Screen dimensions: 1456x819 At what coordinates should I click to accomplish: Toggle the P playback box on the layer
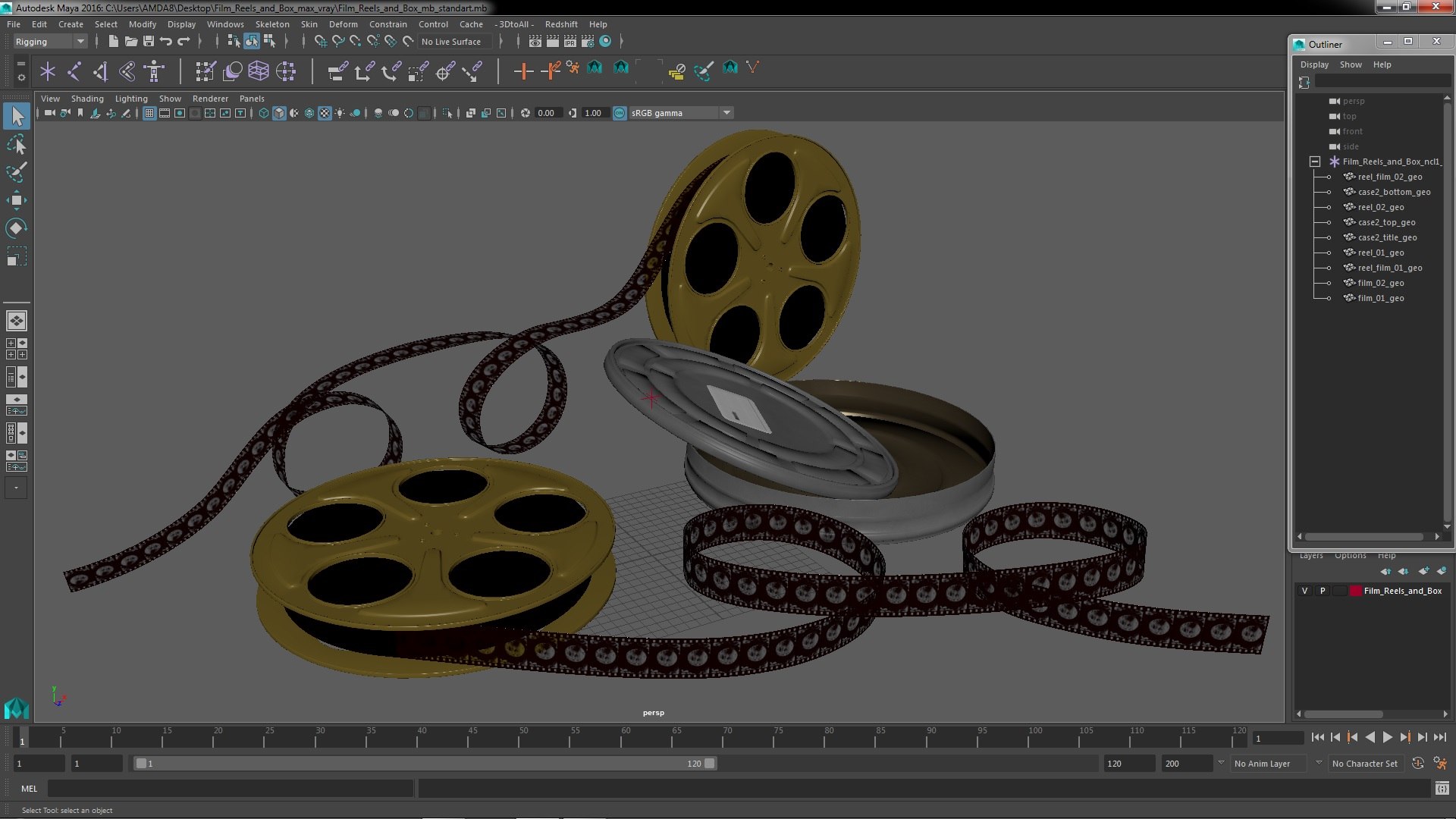point(1323,591)
